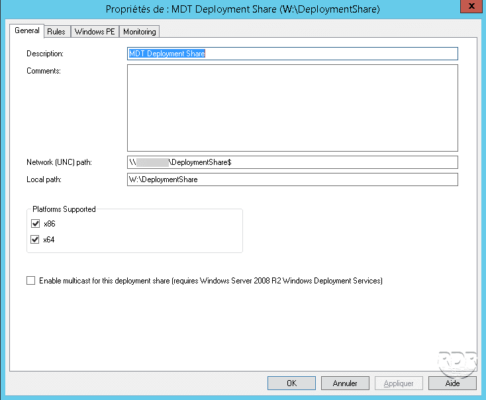This screenshot has width=486, height=400.
Task: Close the properties dialog window
Action: coord(471,6)
